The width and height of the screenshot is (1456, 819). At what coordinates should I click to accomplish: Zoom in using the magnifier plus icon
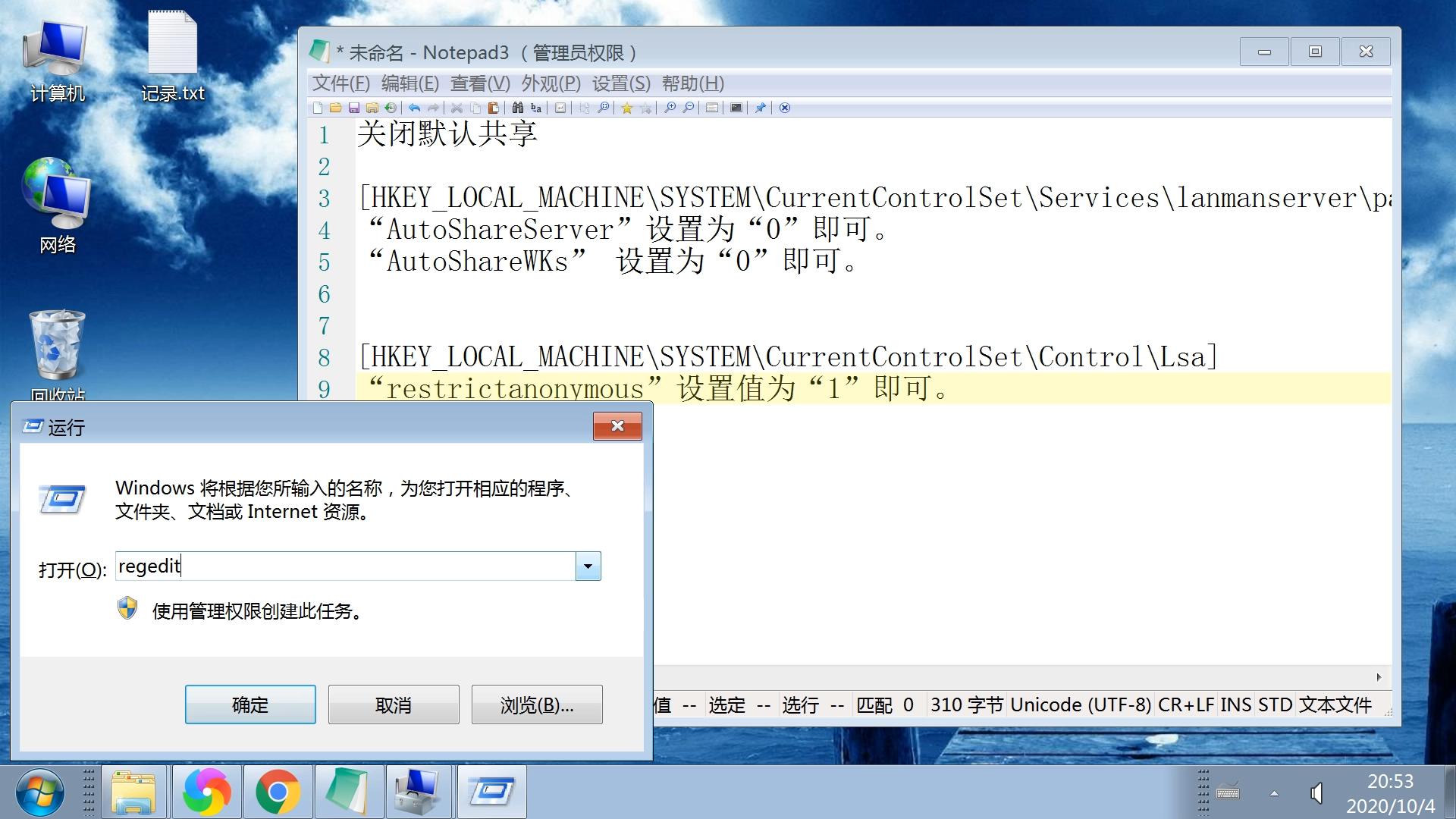click(x=670, y=108)
